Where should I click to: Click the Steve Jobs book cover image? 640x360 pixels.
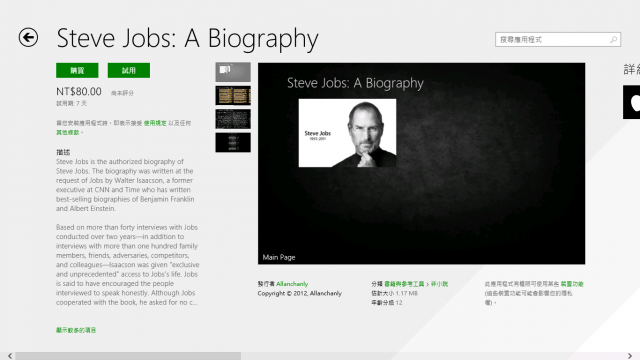[x=347, y=133]
